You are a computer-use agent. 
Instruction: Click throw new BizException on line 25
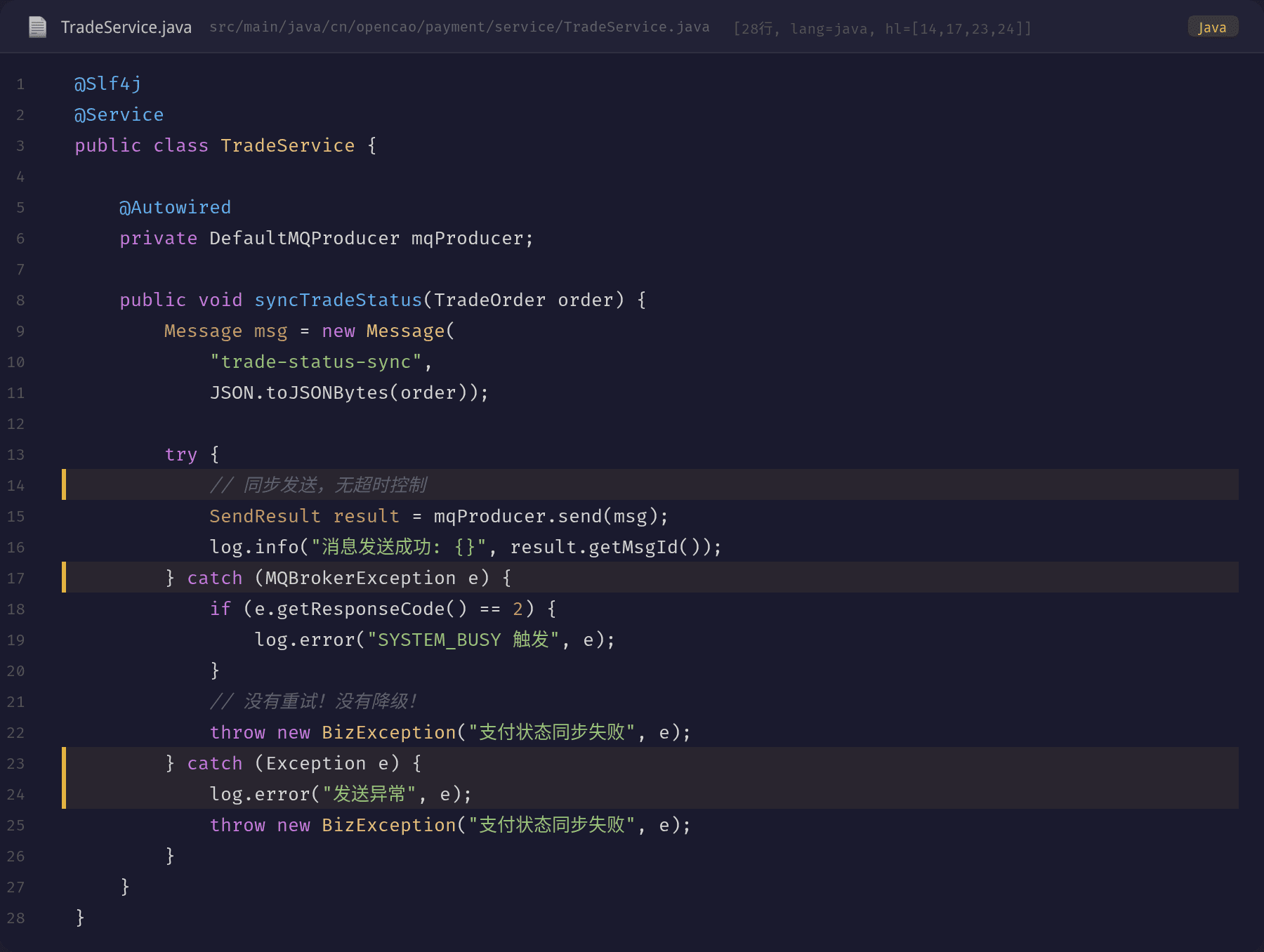pos(450,826)
